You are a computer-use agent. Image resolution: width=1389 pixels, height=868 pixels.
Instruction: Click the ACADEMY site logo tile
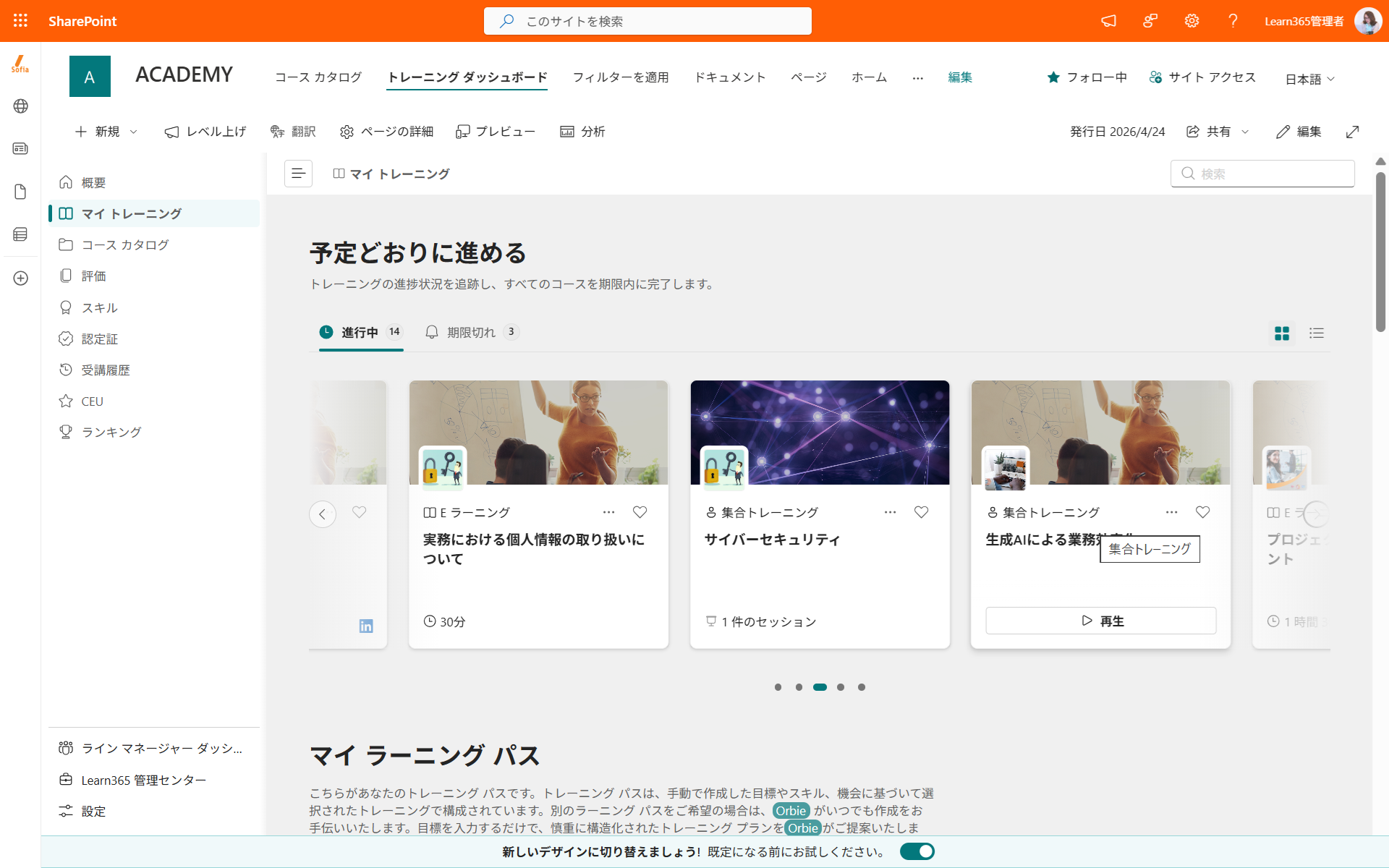(90, 76)
